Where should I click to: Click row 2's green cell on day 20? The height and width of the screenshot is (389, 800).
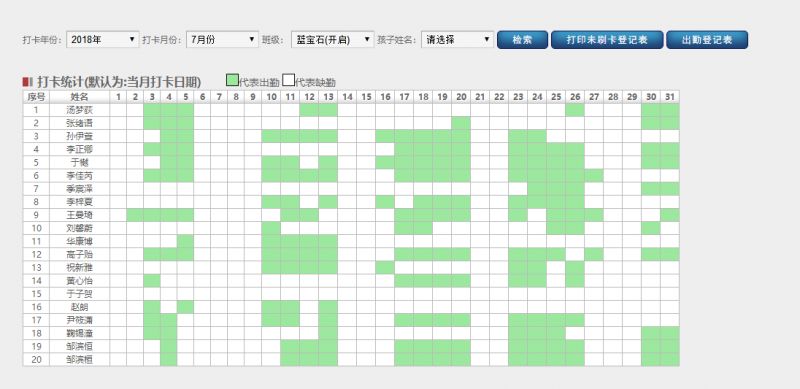[x=461, y=123]
